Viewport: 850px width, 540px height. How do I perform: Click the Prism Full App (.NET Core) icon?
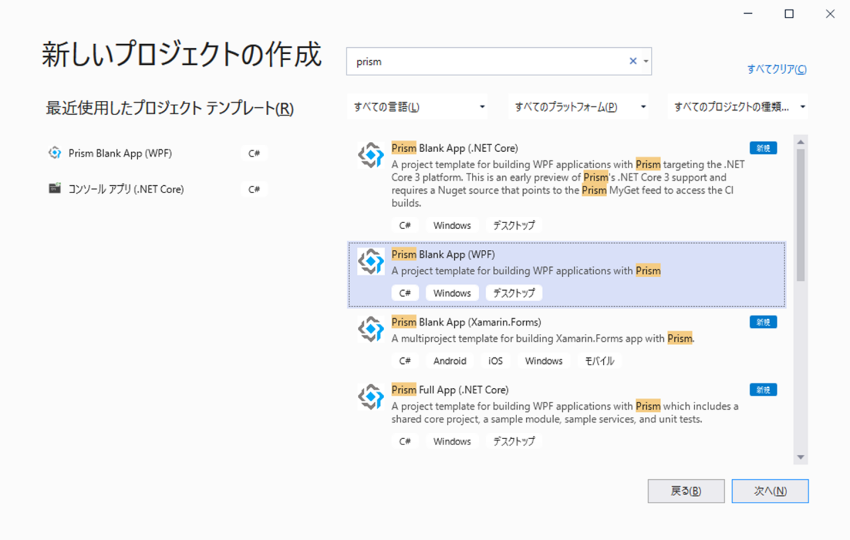(x=371, y=397)
